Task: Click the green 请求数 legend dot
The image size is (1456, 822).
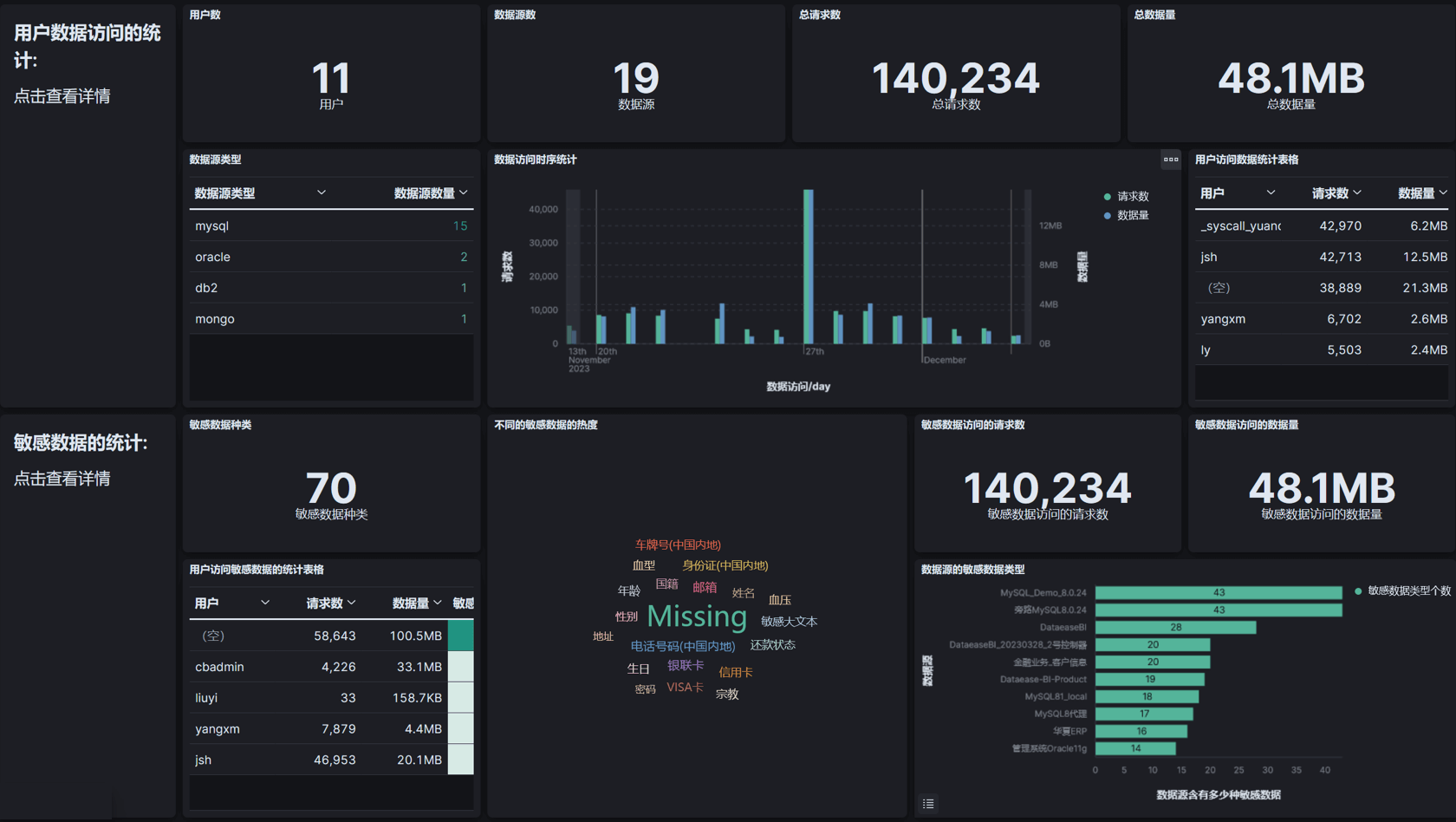Action: [x=1107, y=197]
